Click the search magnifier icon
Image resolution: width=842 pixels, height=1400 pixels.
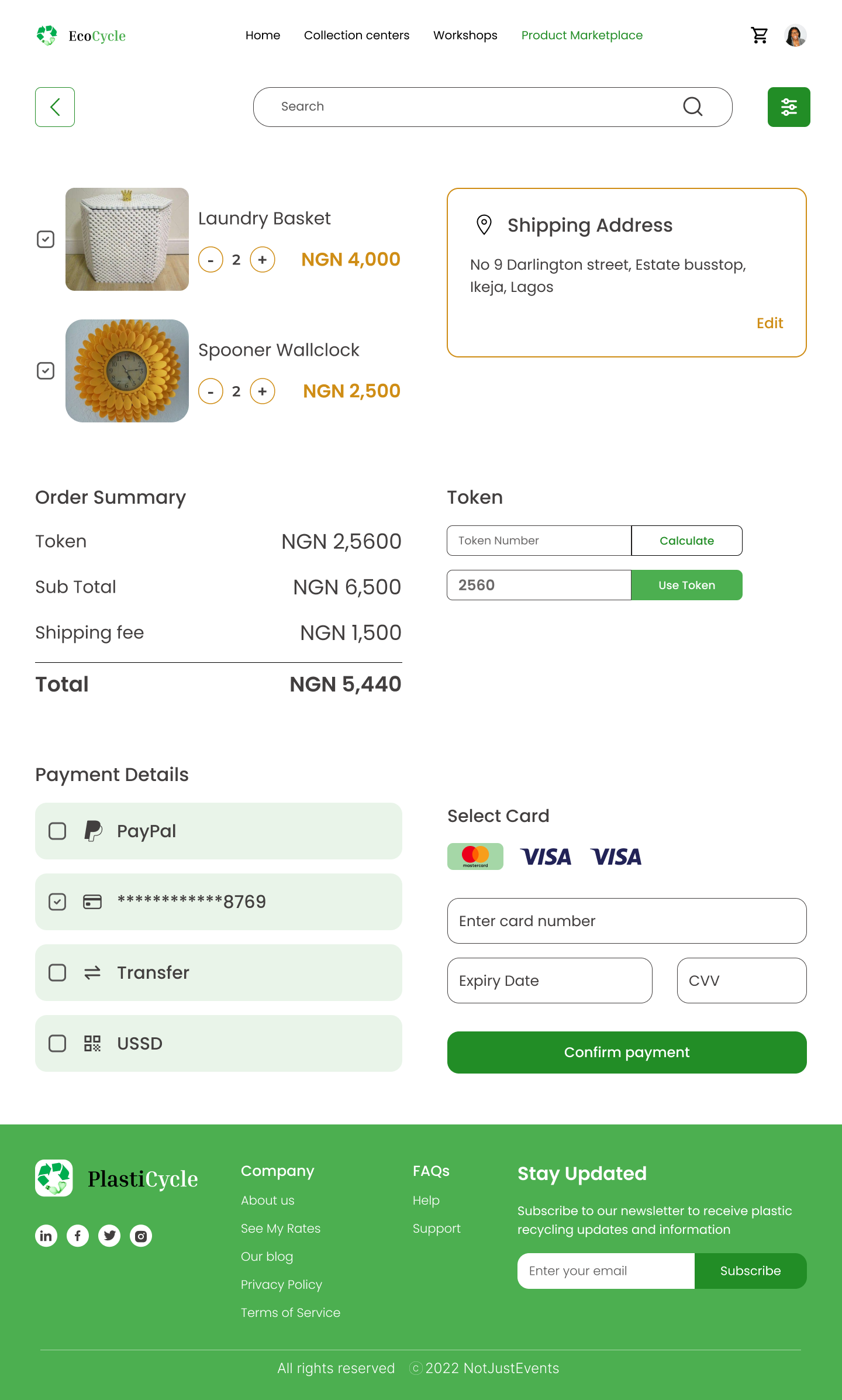pyautogui.click(x=693, y=106)
